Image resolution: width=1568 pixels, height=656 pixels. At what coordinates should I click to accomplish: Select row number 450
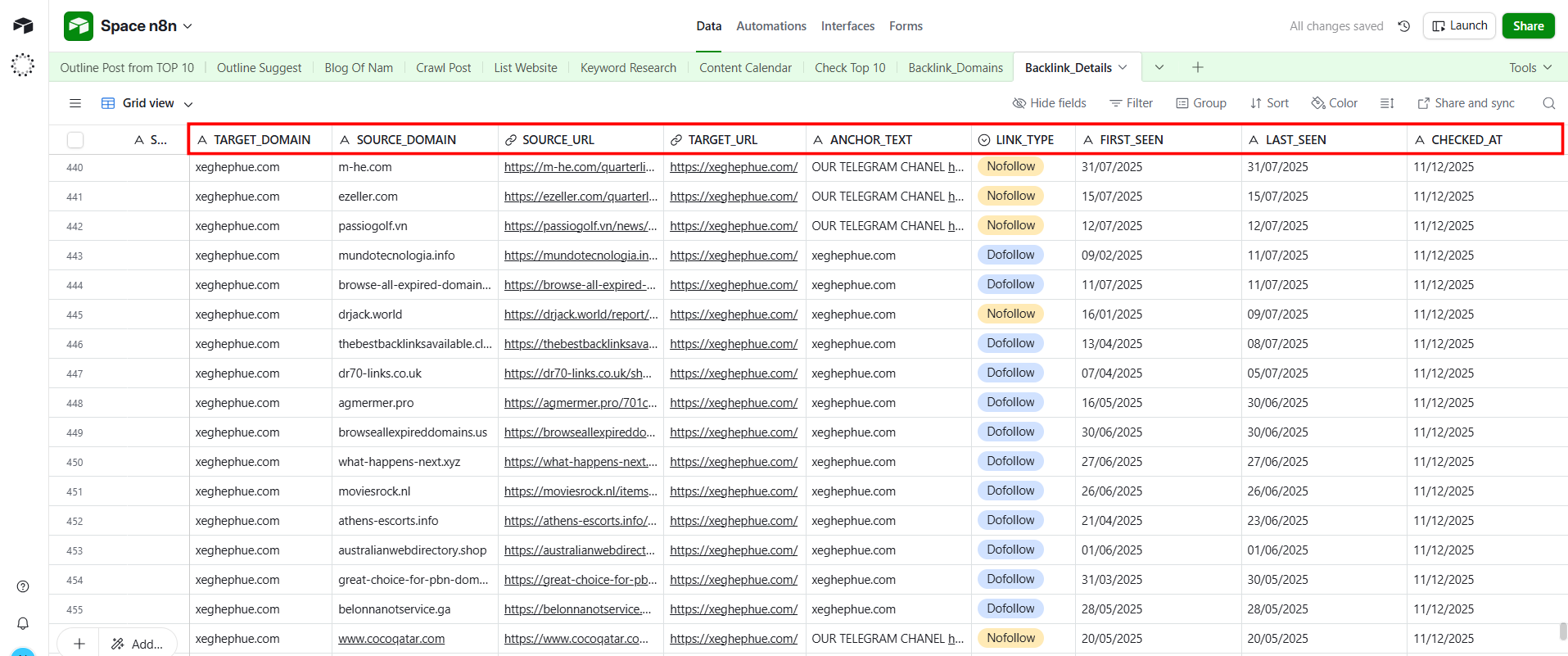[x=75, y=462]
